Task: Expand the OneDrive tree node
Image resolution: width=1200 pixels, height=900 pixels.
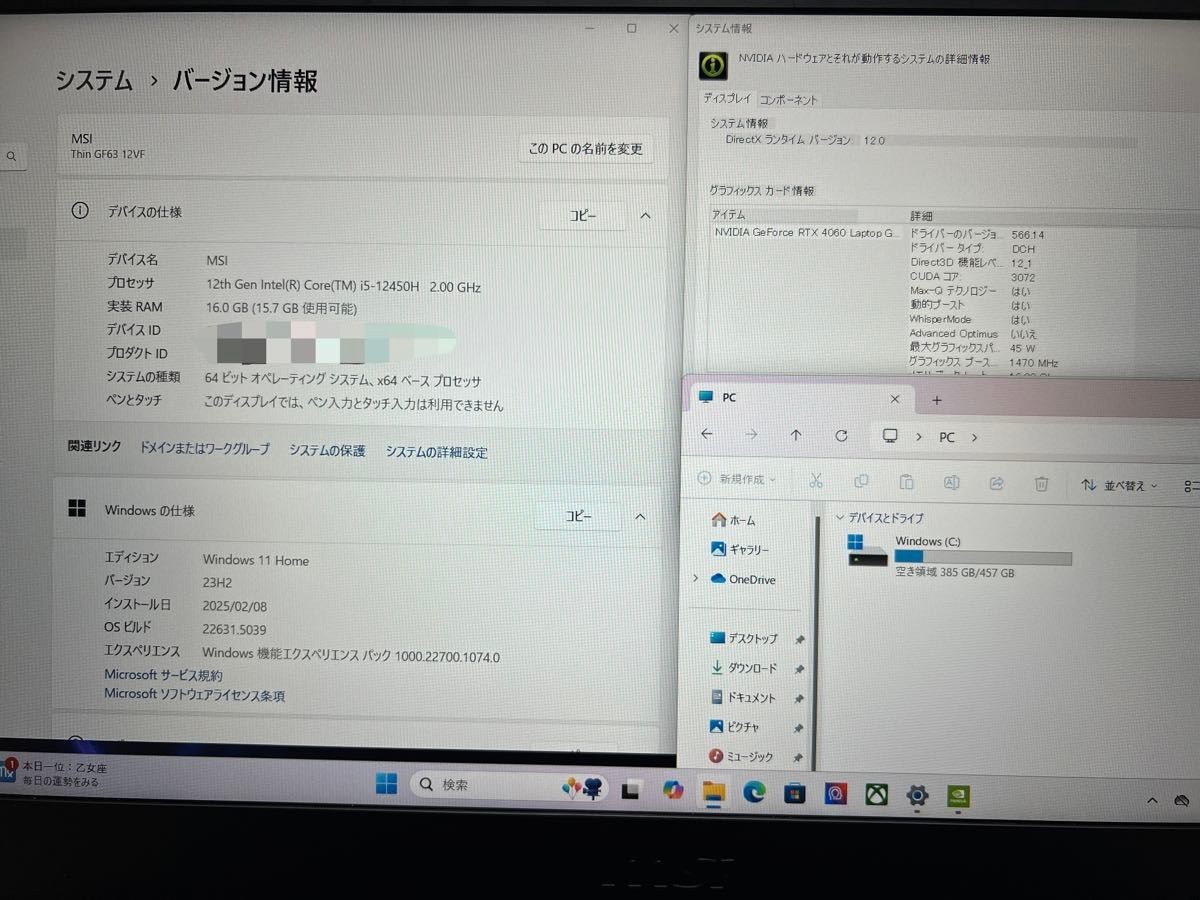Action: tap(695, 578)
